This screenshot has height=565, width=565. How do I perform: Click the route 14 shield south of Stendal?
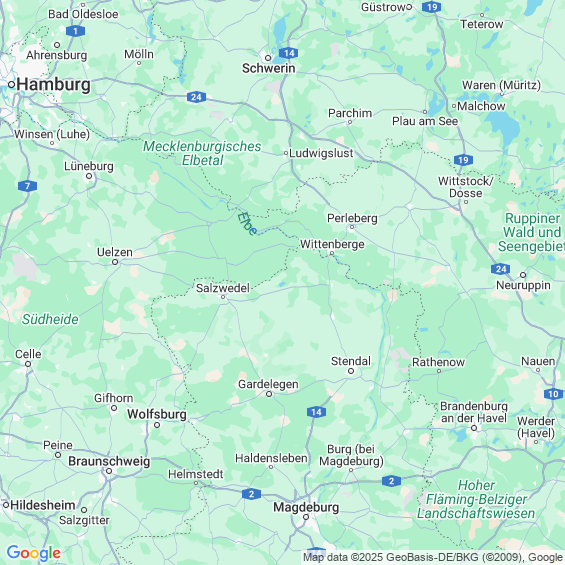[x=316, y=412]
